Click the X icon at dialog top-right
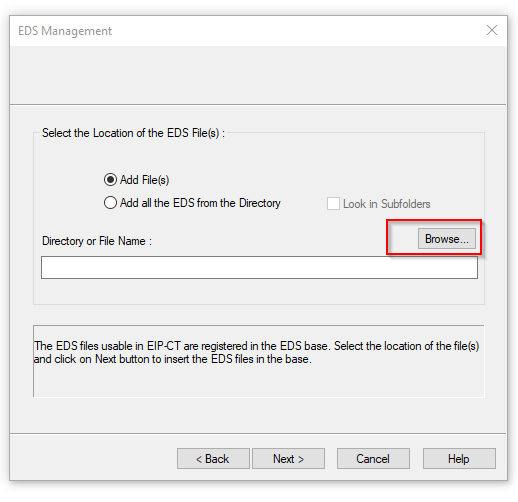The height and width of the screenshot is (502, 518). click(492, 30)
